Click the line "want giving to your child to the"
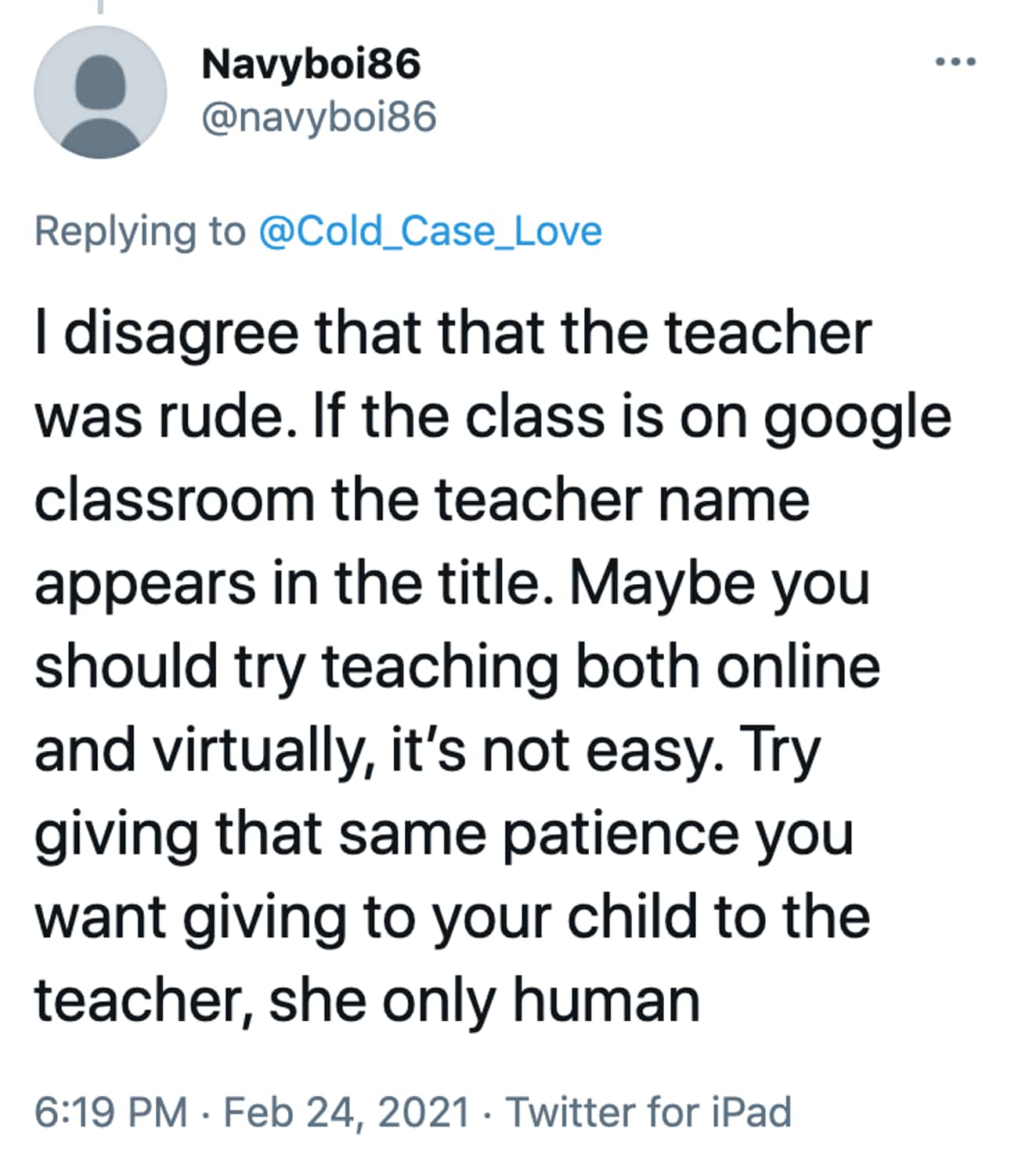 tap(453, 918)
